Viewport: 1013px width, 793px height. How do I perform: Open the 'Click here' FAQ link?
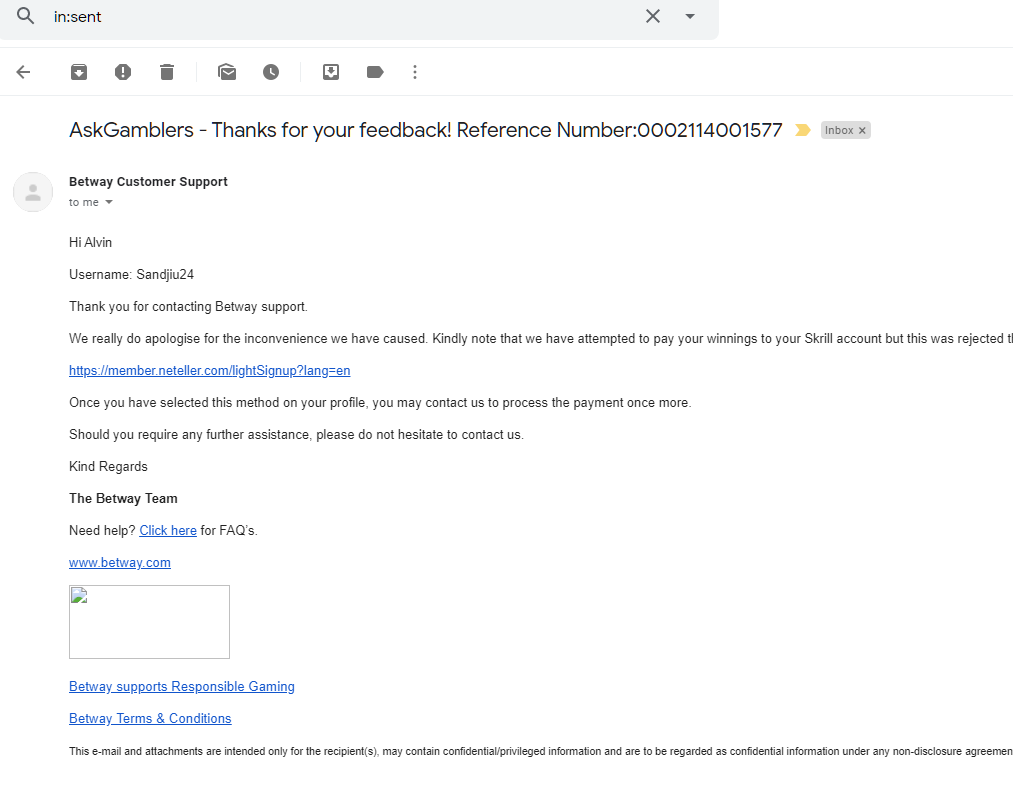click(x=168, y=531)
